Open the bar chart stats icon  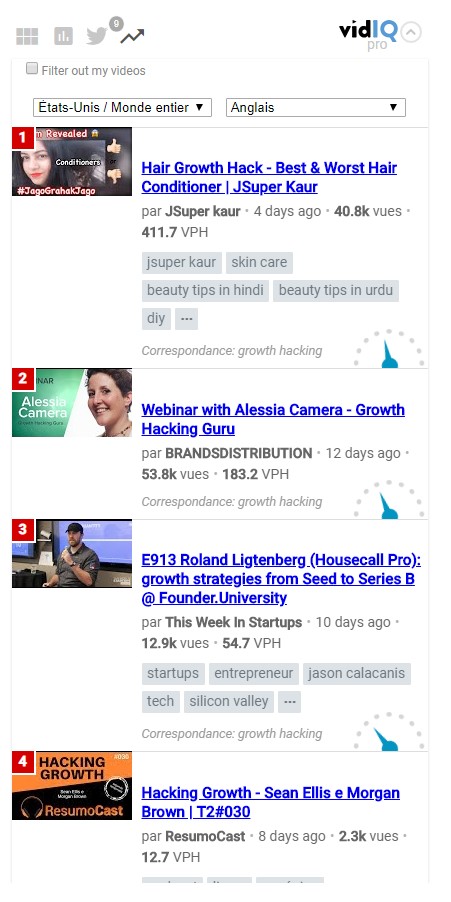[63, 36]
